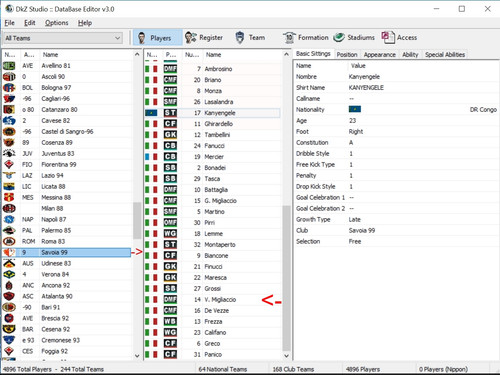Click the DR Congo flag next to Kanyengele
Screen dimensions: 500x375
(151, 113)
